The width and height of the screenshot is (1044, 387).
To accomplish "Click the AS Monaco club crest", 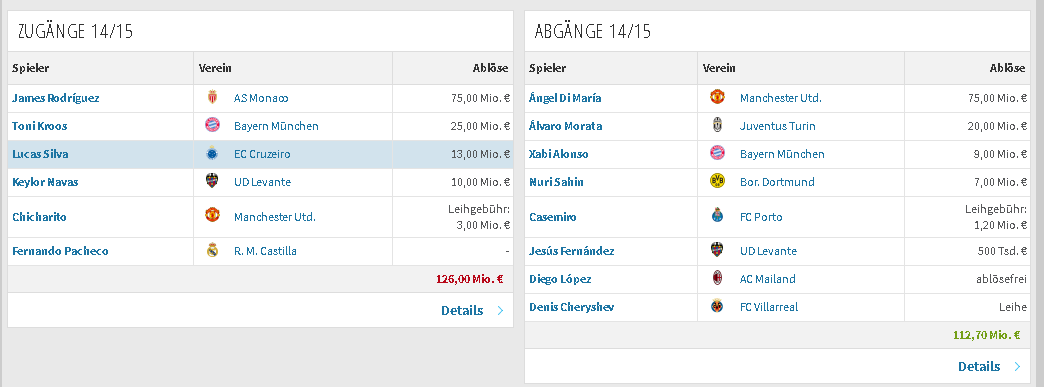I will [212, 98].
